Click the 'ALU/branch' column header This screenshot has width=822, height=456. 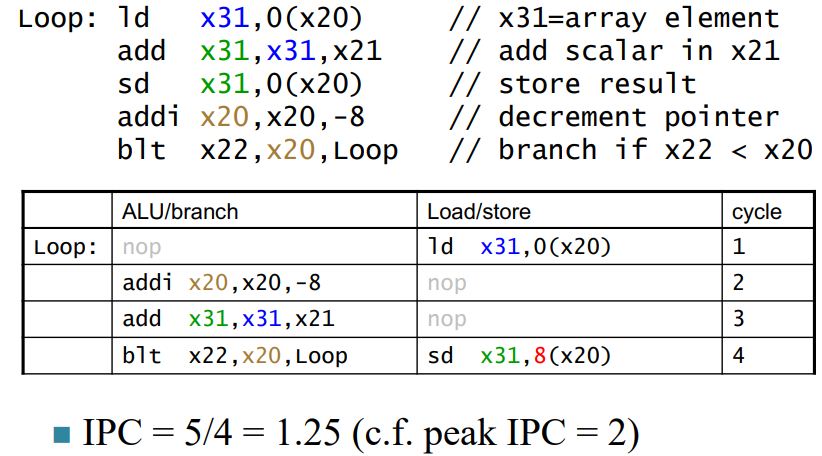[180, 211]
